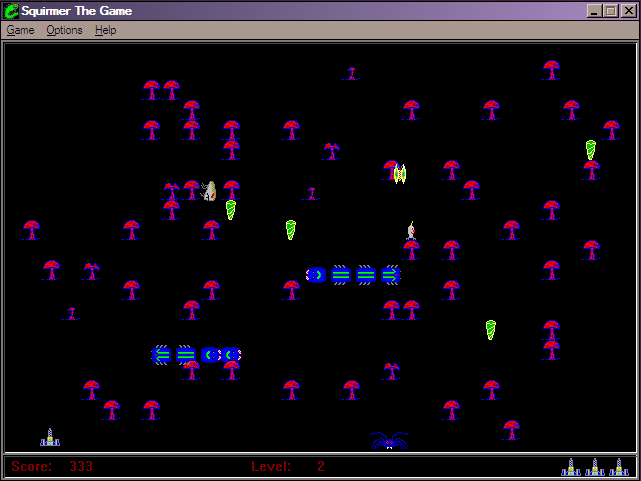Minimize the Squirmer window
Screen dimensions: 641x481
point(594,11)
